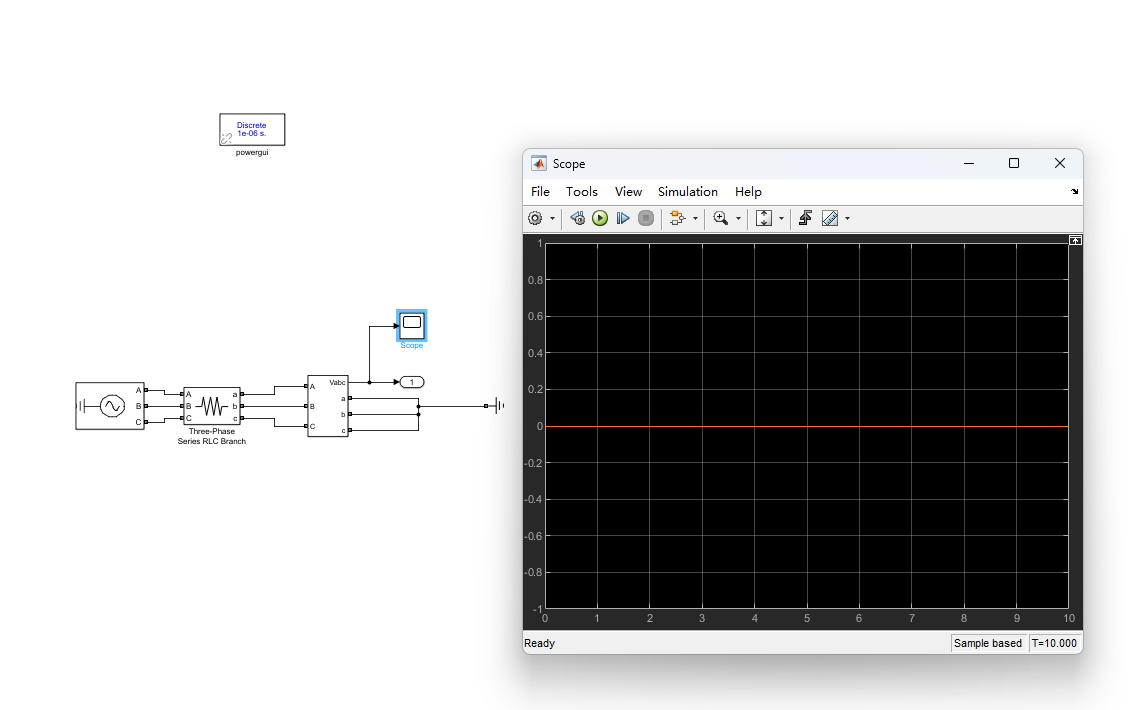Click the Step Back options icon
The height and width of the screenshot is (710, 1132).
click(577, 218)
